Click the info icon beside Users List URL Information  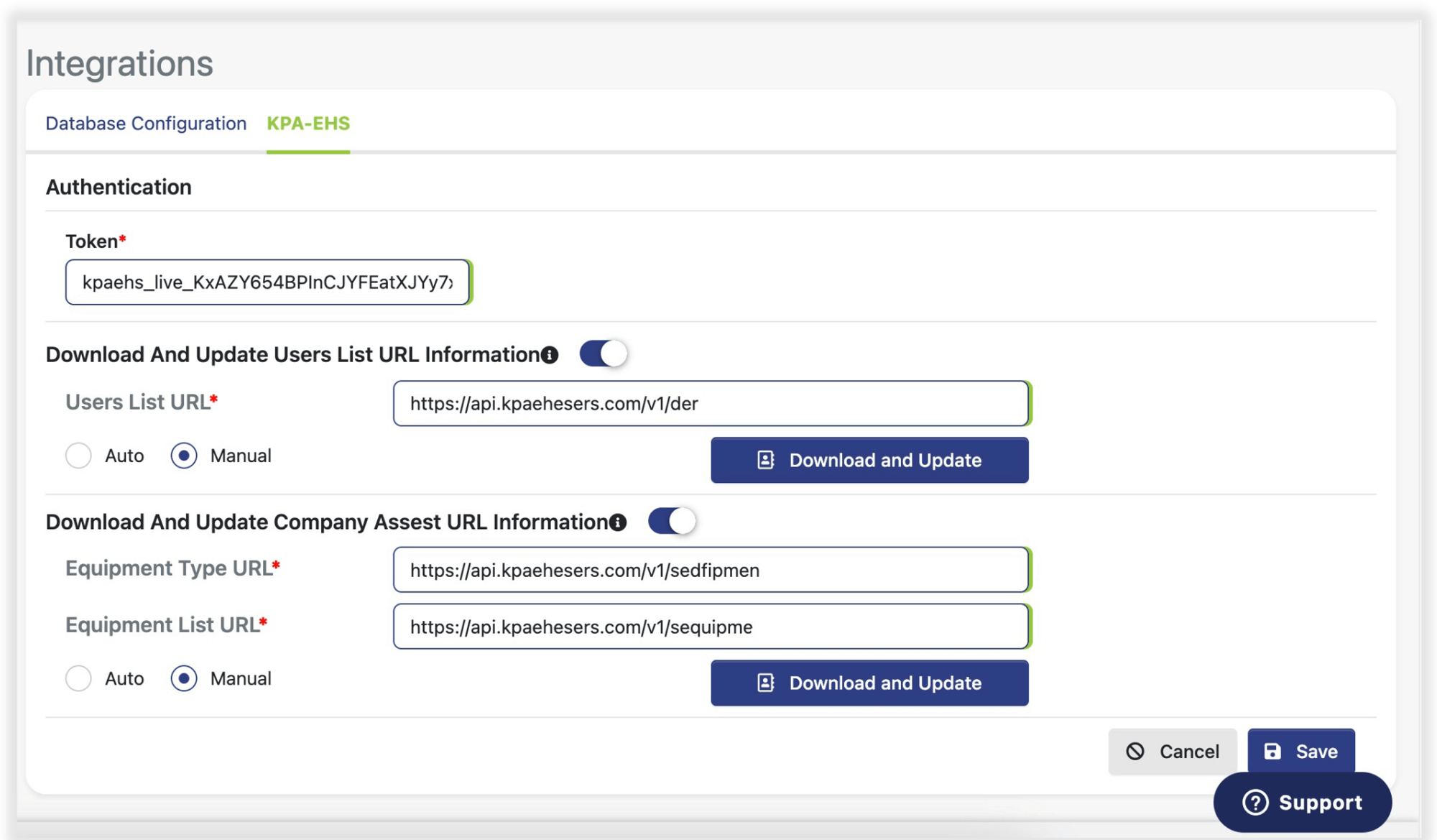[x=550, y=355]
